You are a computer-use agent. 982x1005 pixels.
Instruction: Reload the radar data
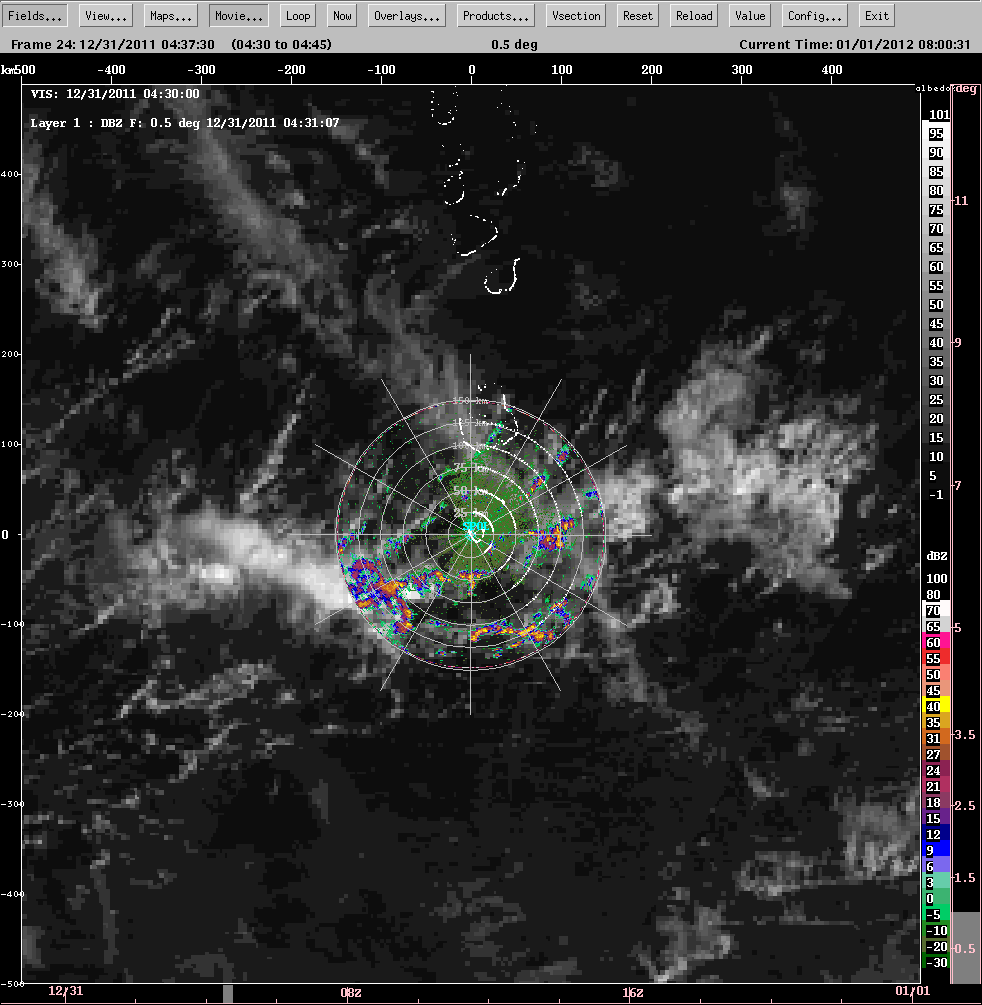[x=694, y=16]
